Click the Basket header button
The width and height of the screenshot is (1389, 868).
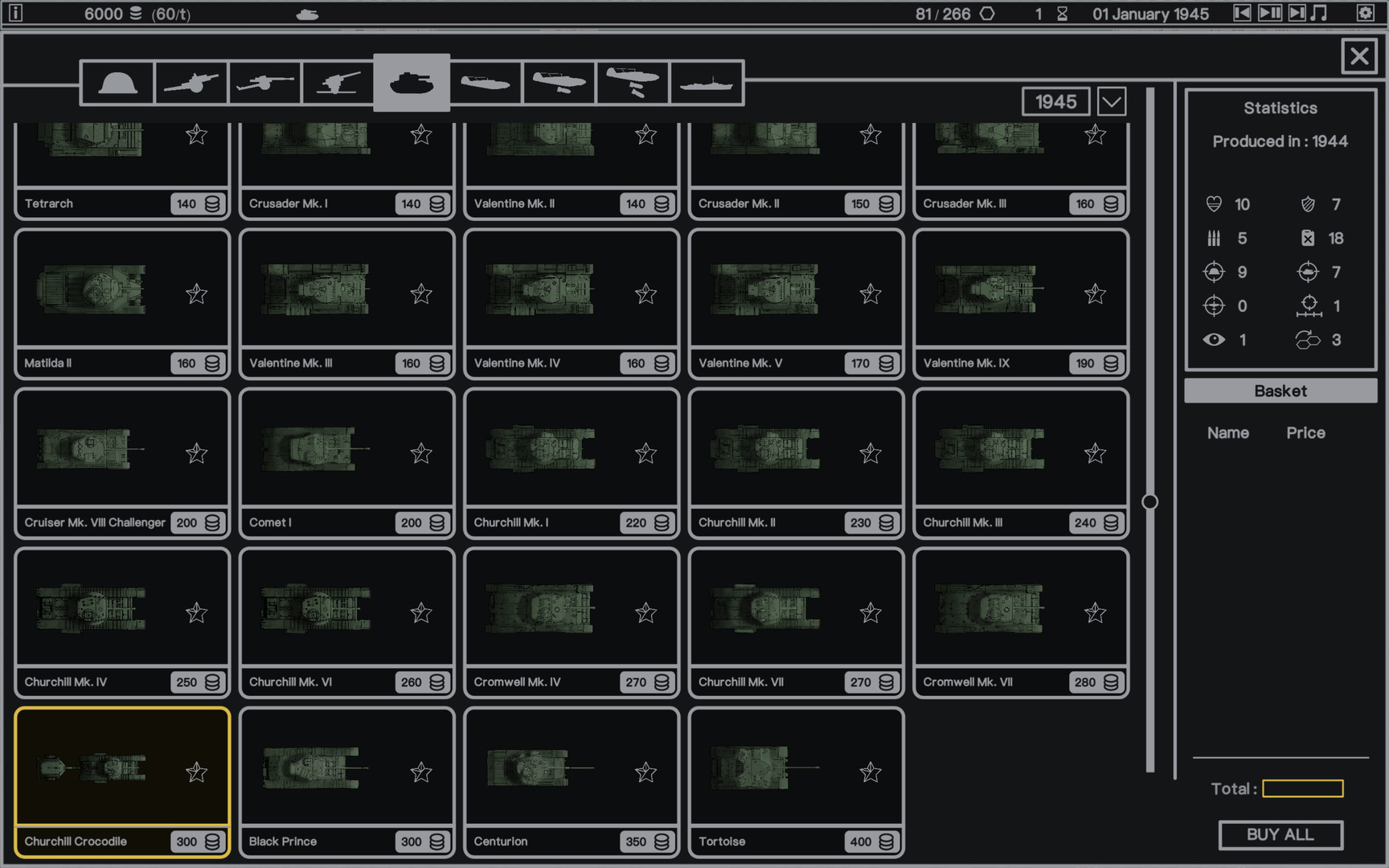[x=1280, y=391]
